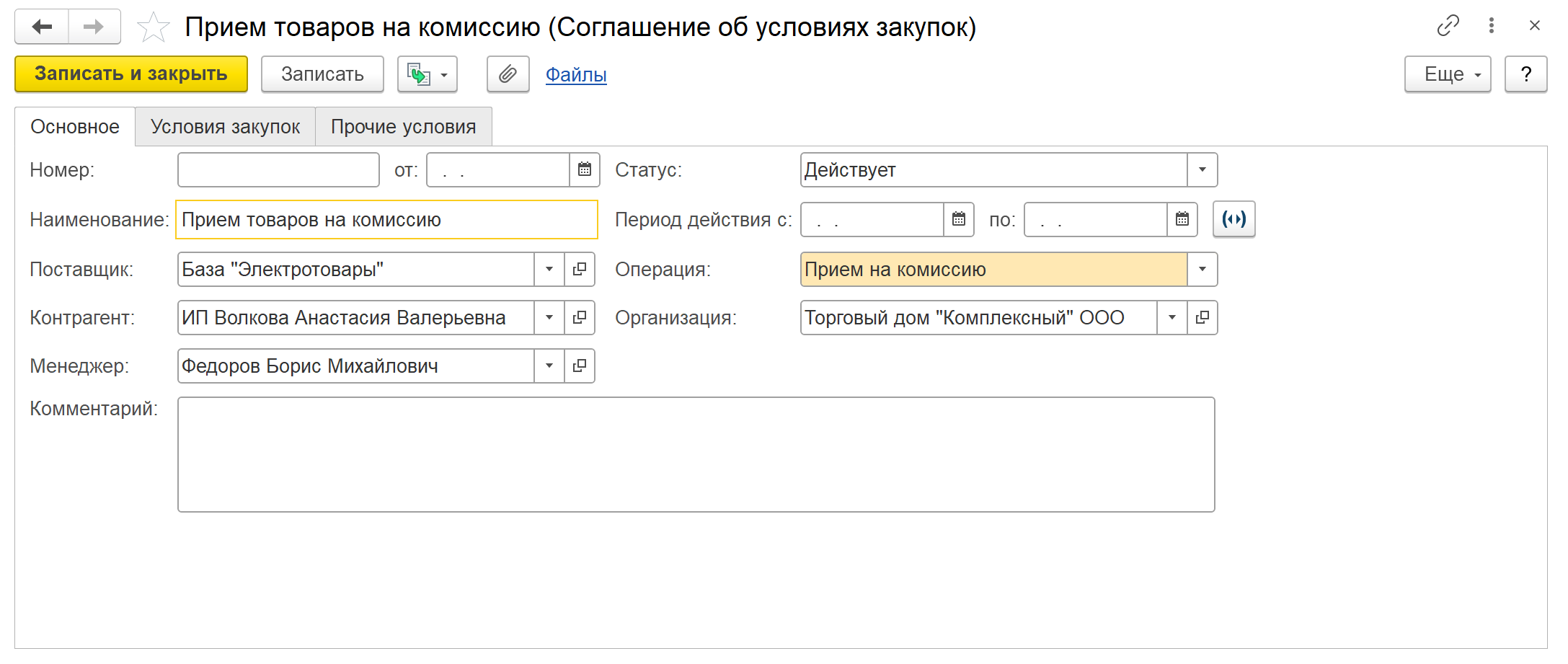Expand the Контрагент dropdown list
Screen dimensions: 1568x664
[x=549, y=317]
